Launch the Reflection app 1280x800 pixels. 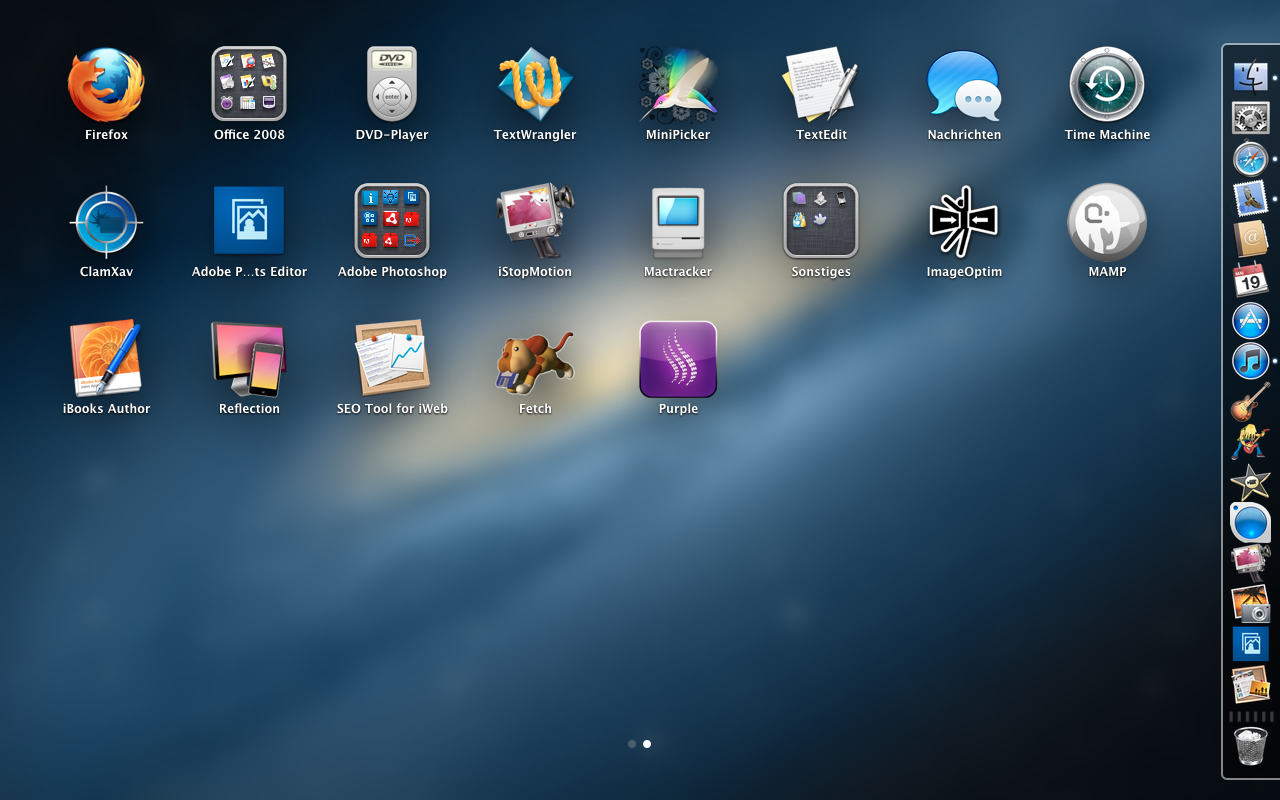(249, 358)
